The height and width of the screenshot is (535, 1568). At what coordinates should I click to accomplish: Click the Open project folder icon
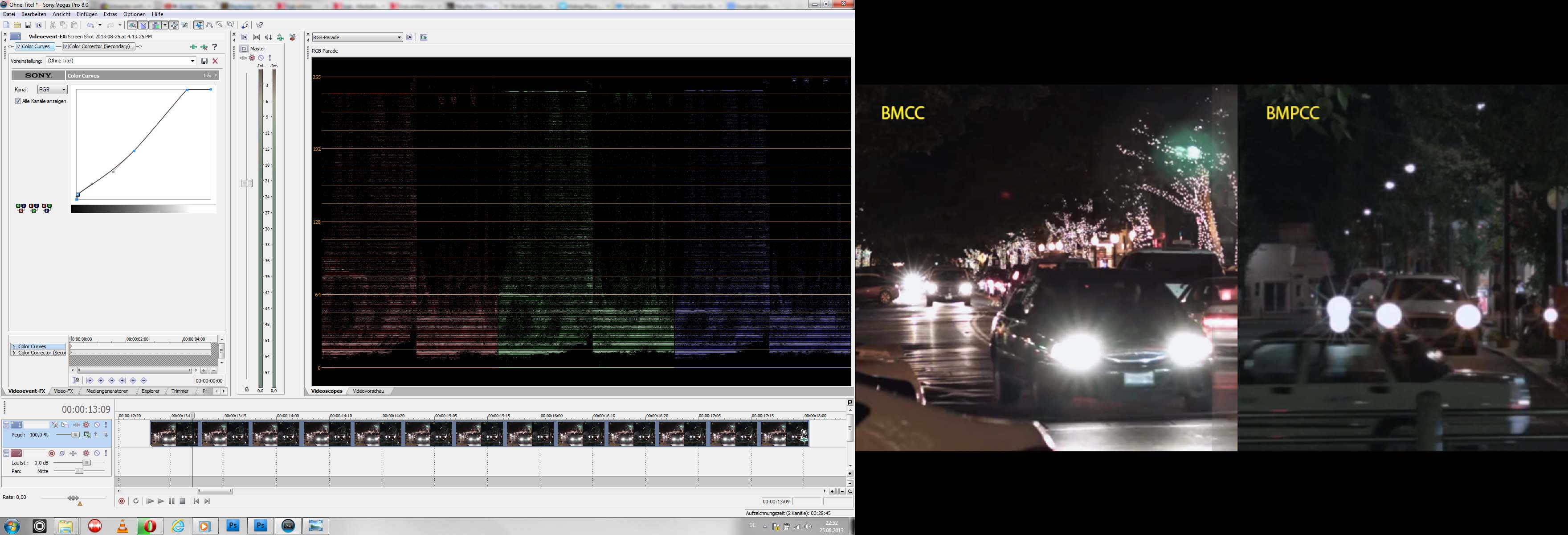(18, 25)
